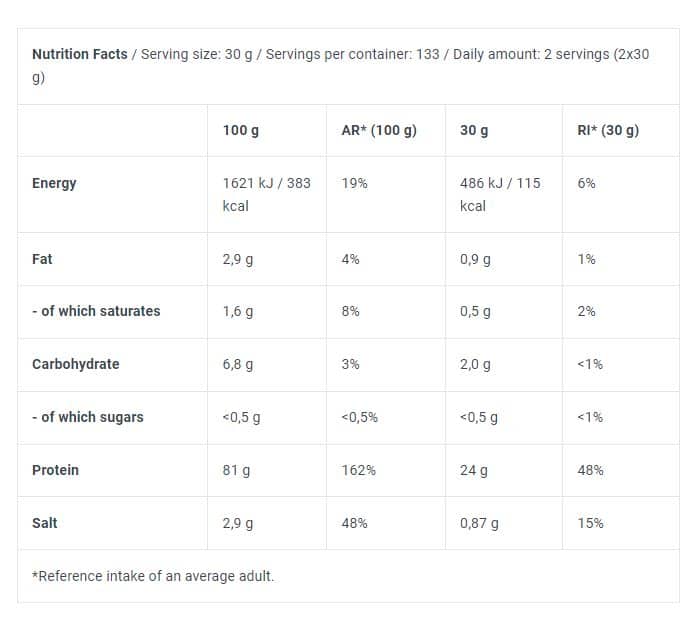This screenshot has width=698, height=632.
Task: Click the Nutrition Facts heading text
Action: click(80, 54)
